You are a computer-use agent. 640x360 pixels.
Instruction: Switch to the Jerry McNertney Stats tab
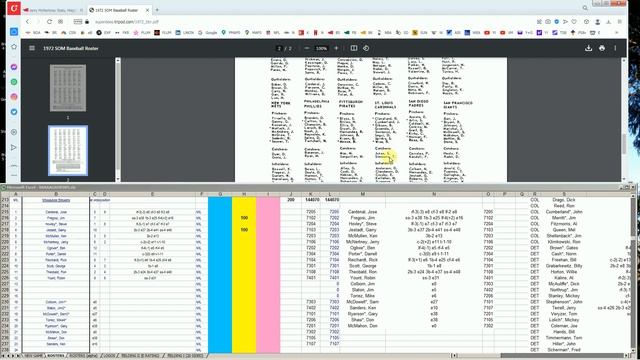pyautogui.click(x=53, y=10)
